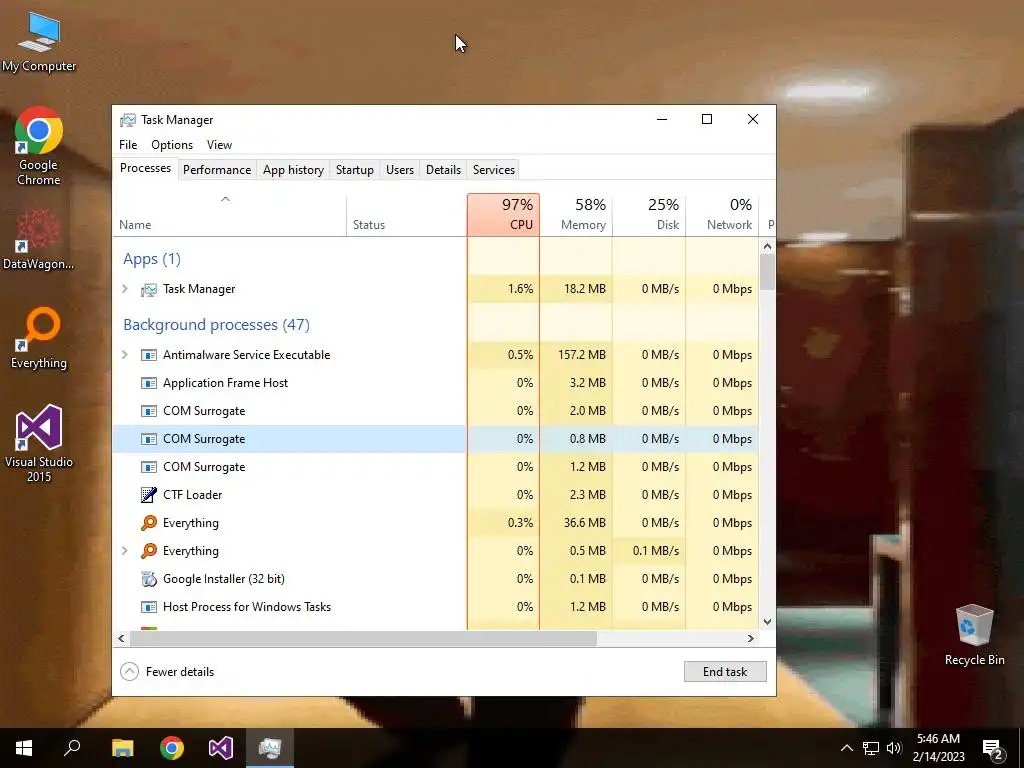Select Task Manager taskbar button

[x=270, y=748]
